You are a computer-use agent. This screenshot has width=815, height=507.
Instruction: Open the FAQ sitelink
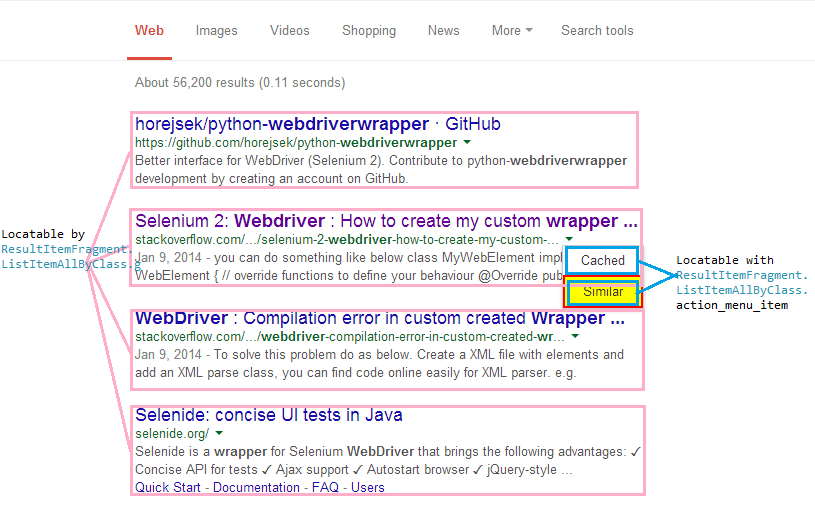tap(325, 488)
